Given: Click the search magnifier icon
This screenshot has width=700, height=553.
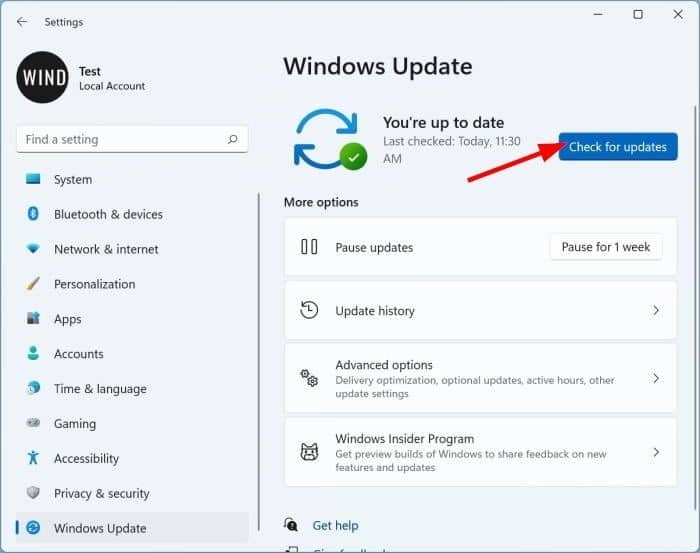Looking at the screenshot, I should tap(233, 140).
